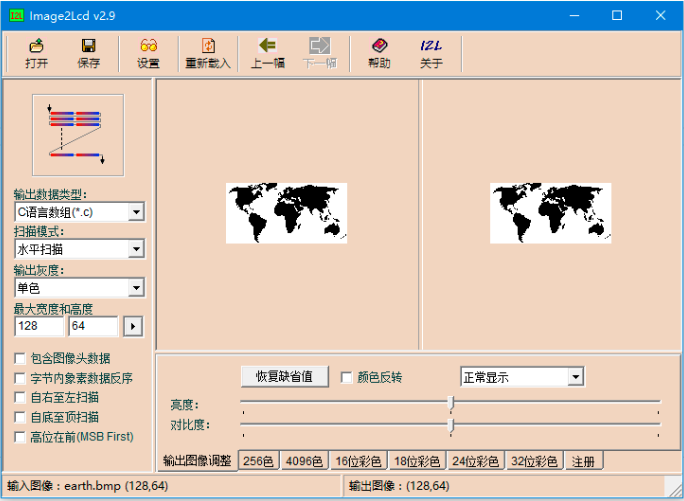This screenshot has height=501, width=684.
Task: Enable 包含图像头数据 checkbox
Action: click(20, 358)
